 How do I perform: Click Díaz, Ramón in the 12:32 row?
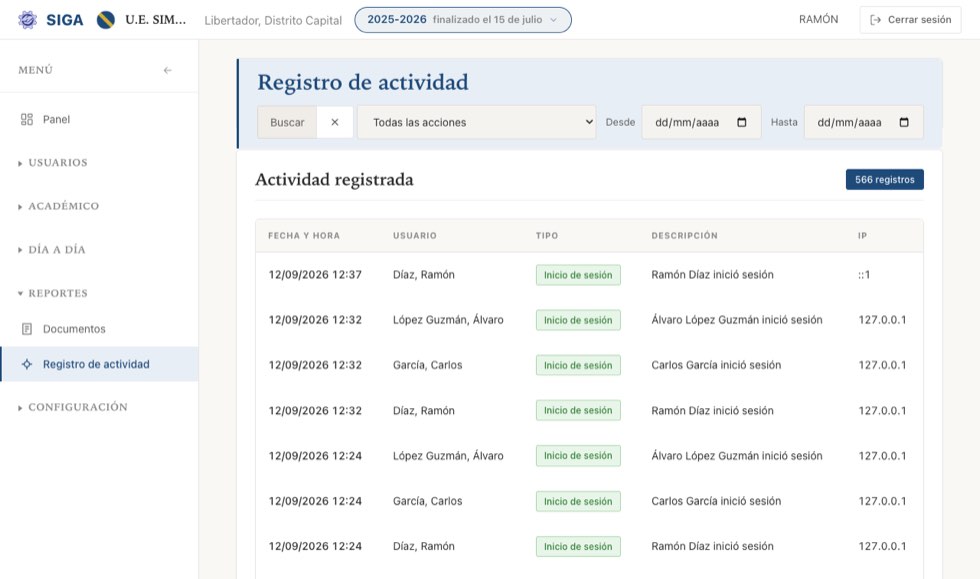coord(424,410)
